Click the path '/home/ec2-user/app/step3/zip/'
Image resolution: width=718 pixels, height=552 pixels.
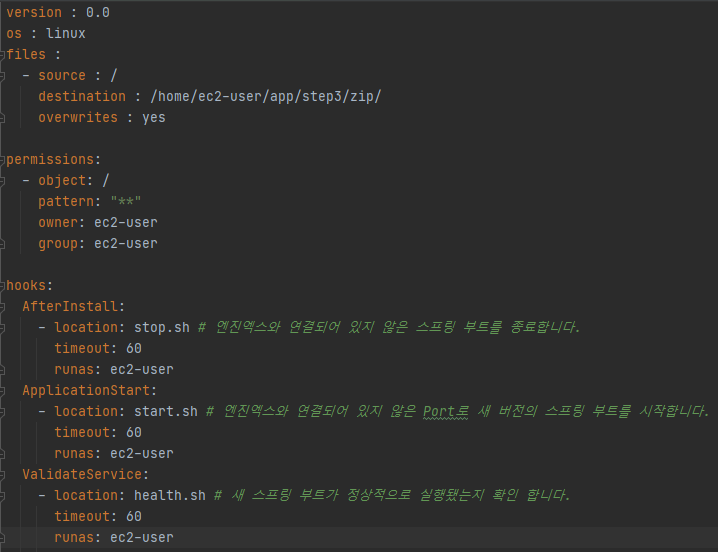point(266,97)
